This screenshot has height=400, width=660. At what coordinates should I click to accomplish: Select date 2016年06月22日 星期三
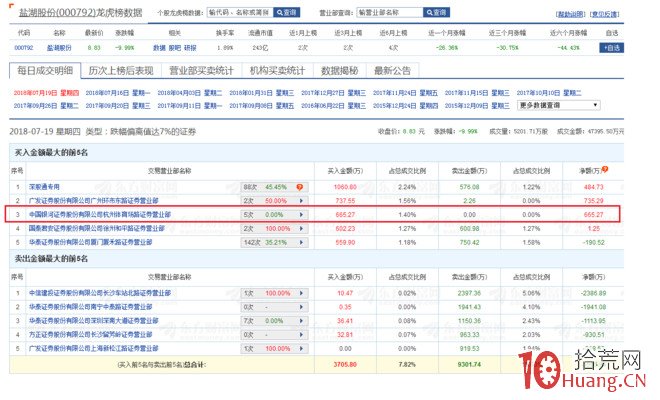tap(333, 106)
